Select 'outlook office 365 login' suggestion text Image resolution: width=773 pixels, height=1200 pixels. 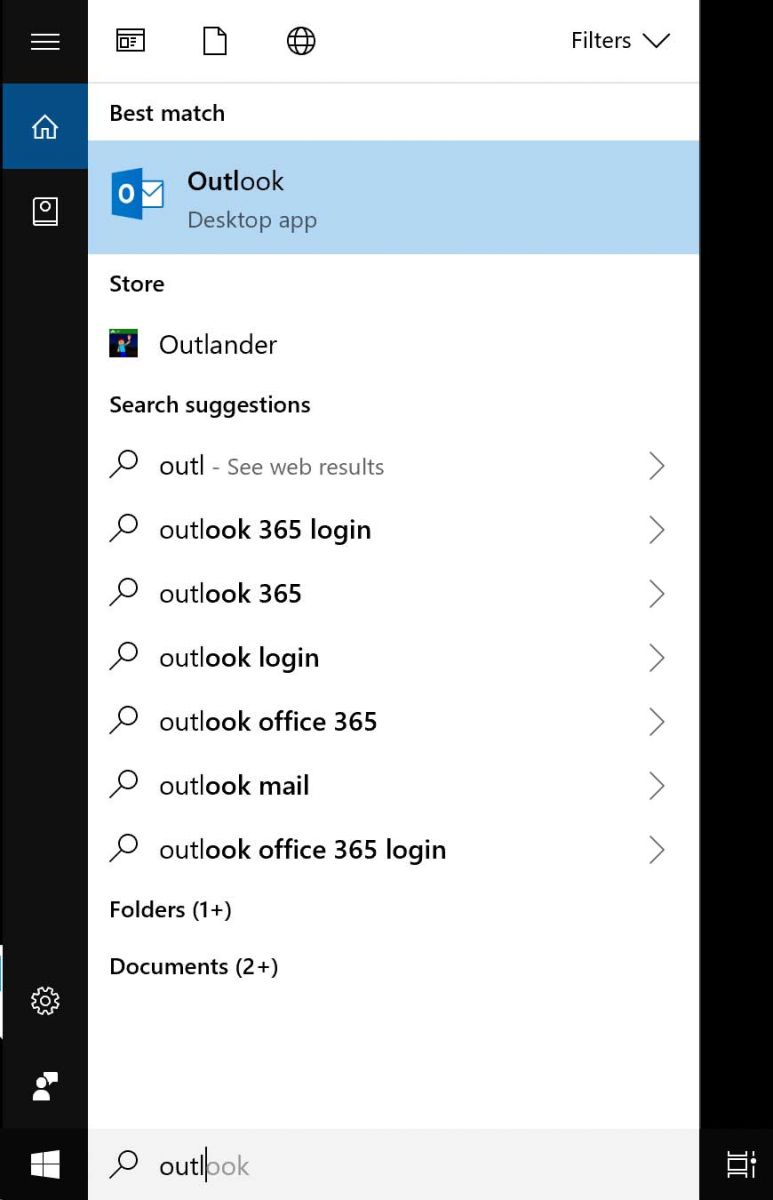303,850
